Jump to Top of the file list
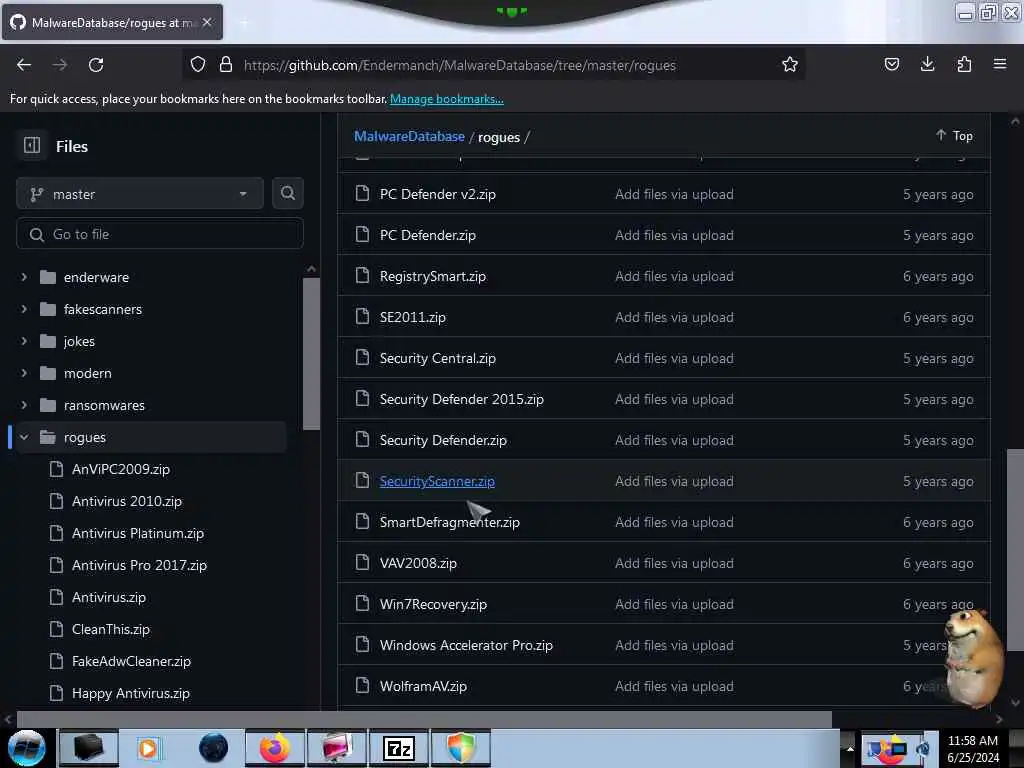 pyautogui.click(x=954, y=135)
